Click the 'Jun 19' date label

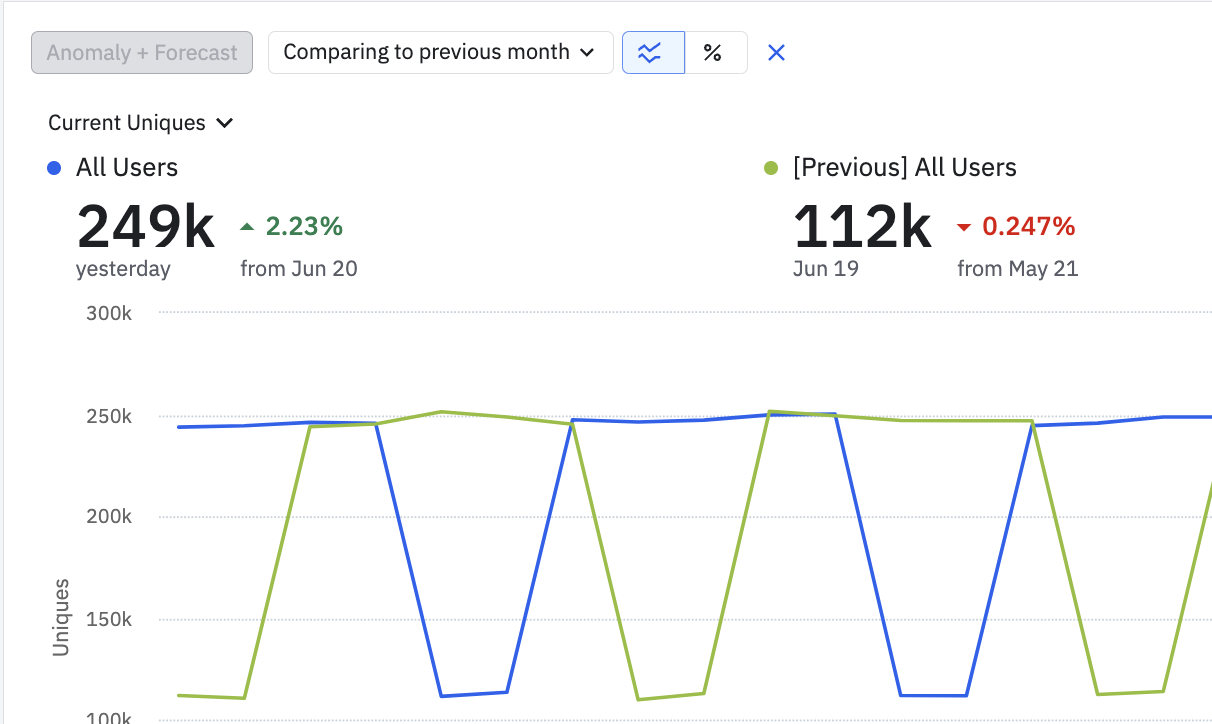click(826, 269)
